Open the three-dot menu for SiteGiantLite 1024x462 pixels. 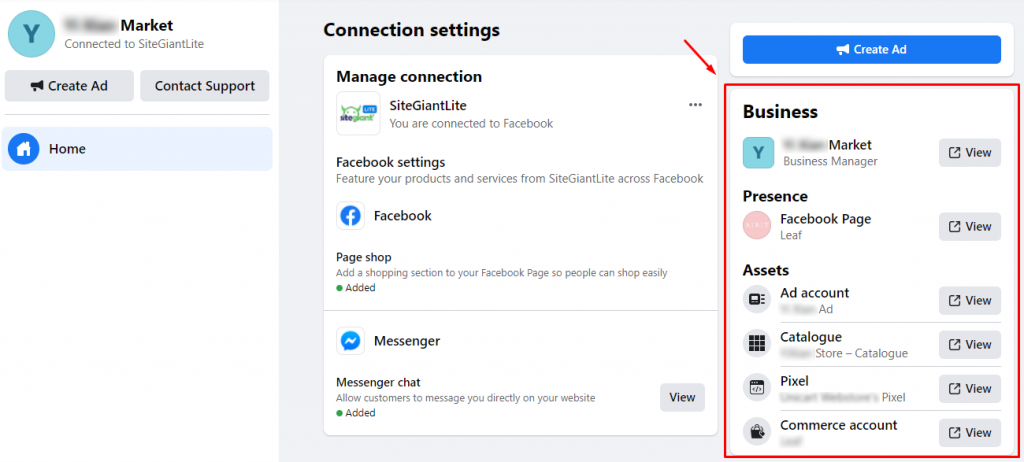pos(696,105)
